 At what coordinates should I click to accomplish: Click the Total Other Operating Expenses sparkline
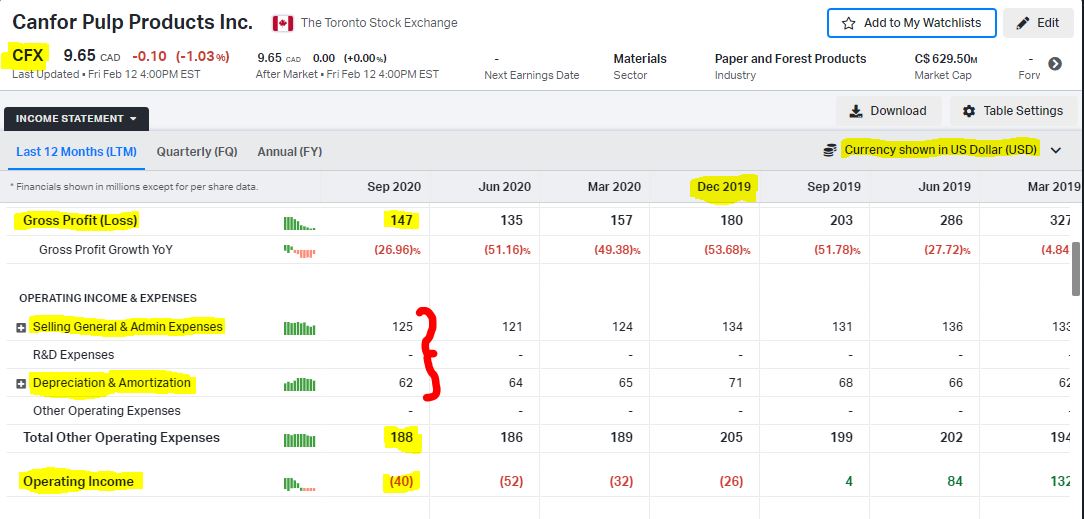pos(299,439)
